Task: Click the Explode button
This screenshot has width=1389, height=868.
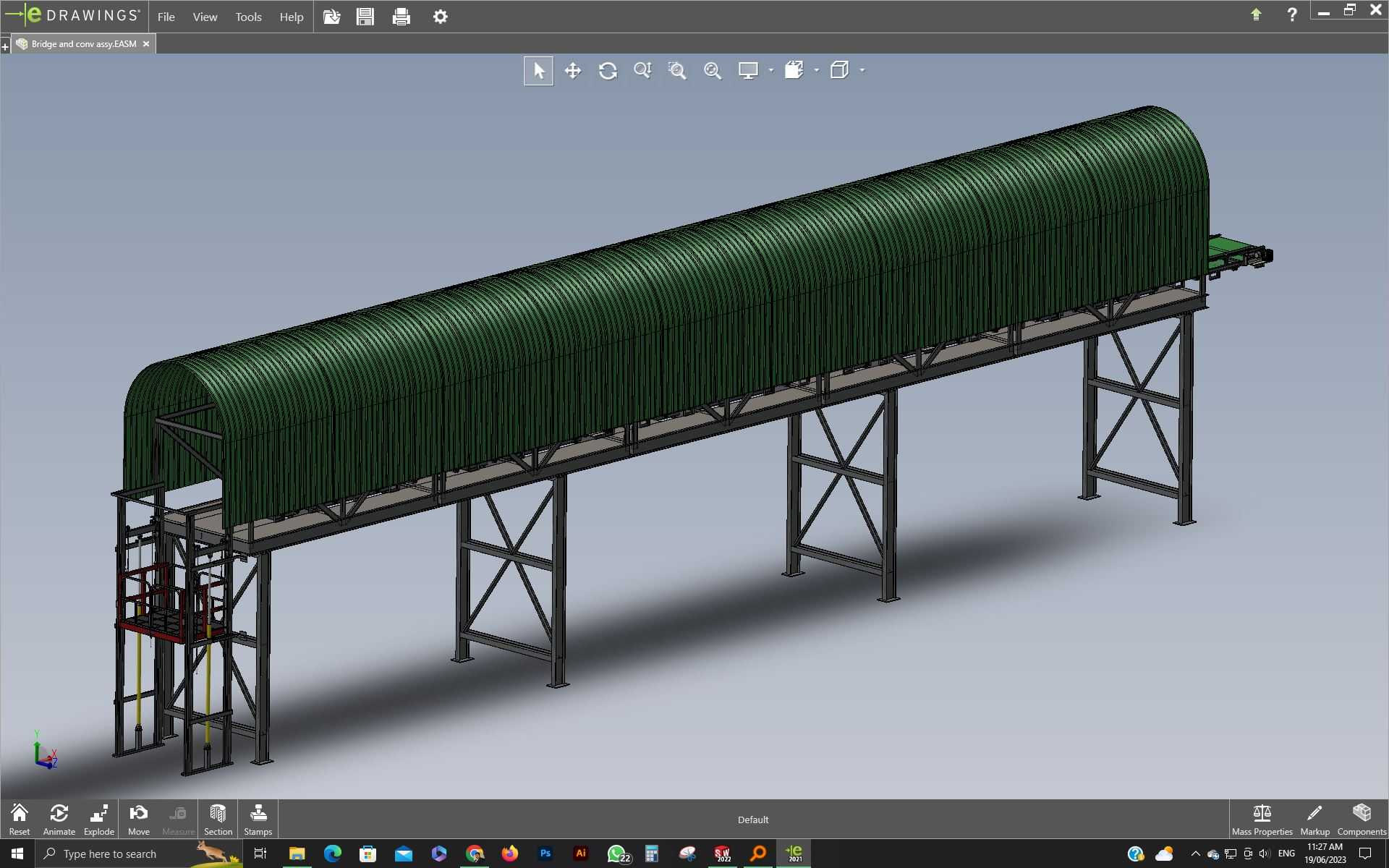Action: [99, 820]
